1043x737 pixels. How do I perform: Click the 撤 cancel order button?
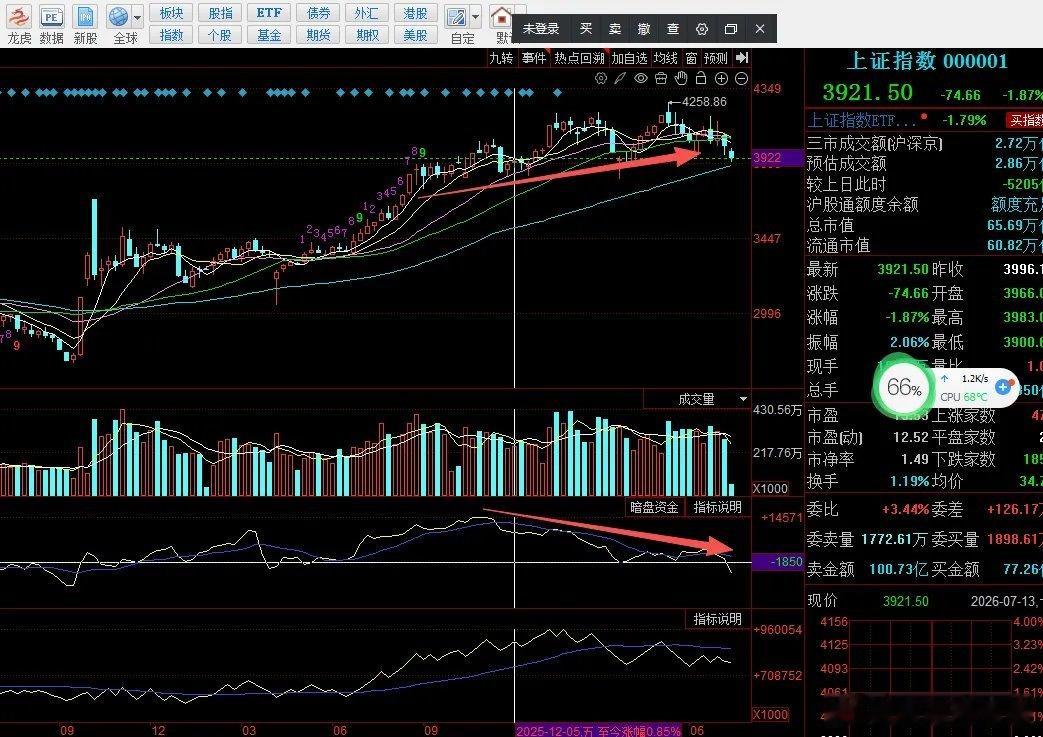coord(644,29)
